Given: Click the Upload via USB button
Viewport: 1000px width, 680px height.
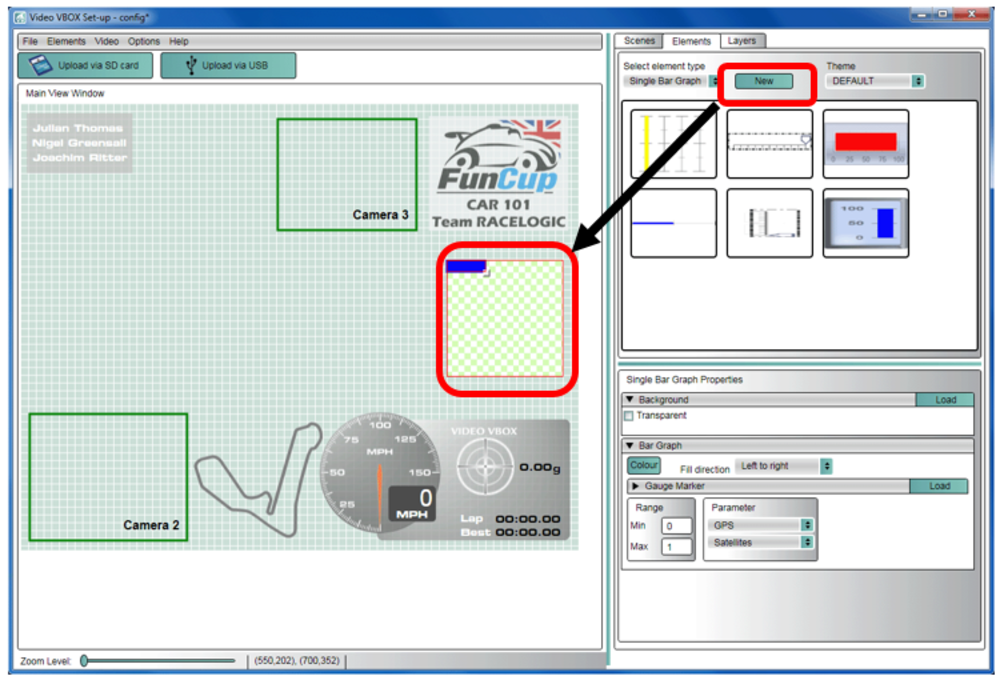Looking at the screenshot, I should click(x=228, y=65).
